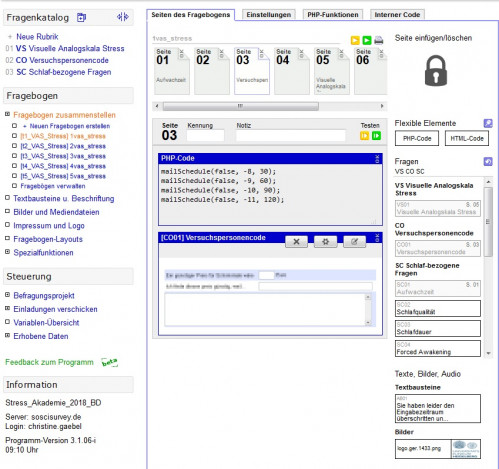The height and width of the screenshot is (469, 499).
Task: Select the Seiten des Fragebogens tab
Action: 191,15
